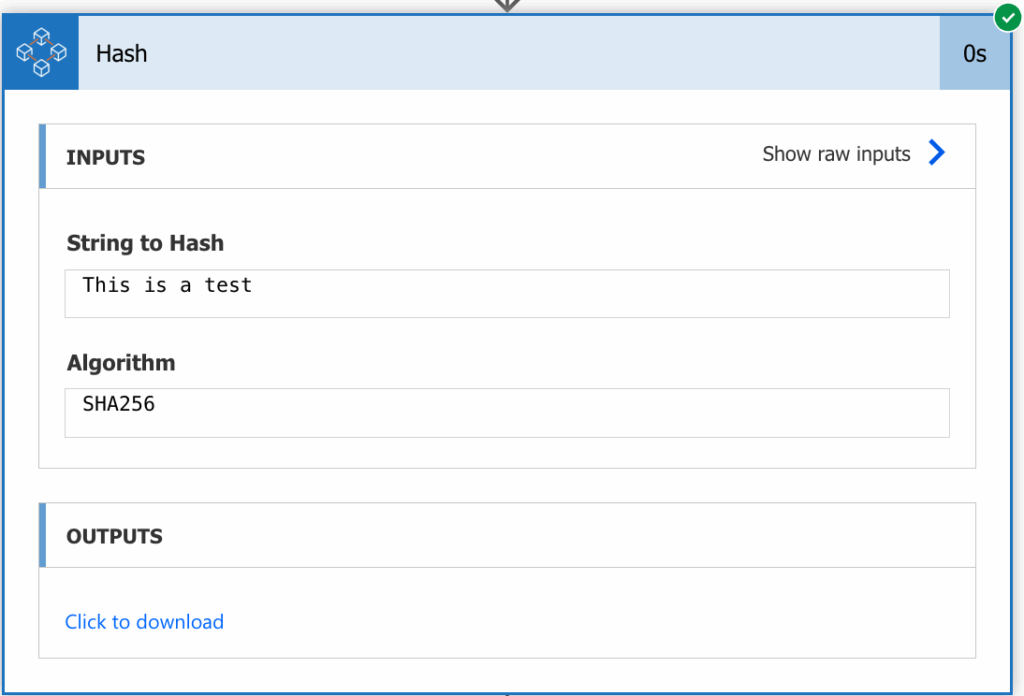Click the String to Hash label
Screen dimensions: 1024x696
[x=145, y=243]
